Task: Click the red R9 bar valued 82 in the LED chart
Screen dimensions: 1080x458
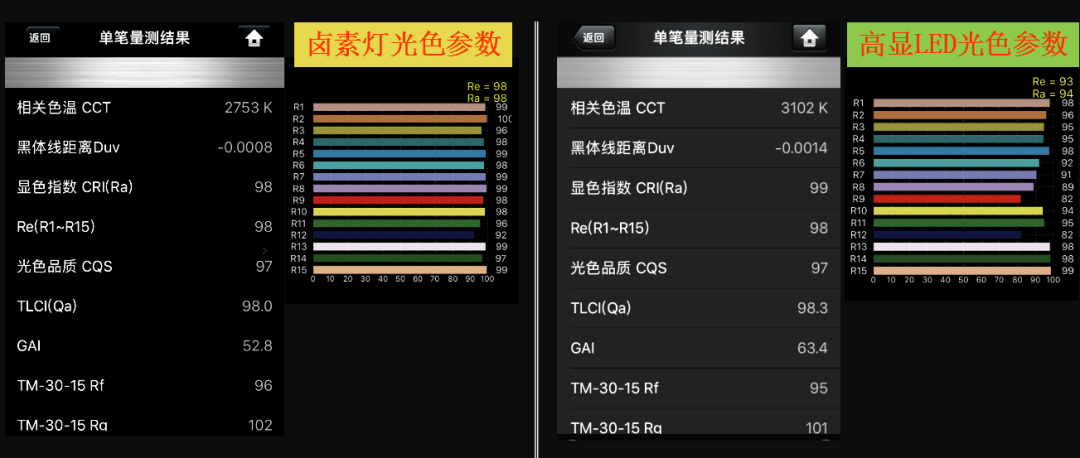Action: click(x=947, y=198)
